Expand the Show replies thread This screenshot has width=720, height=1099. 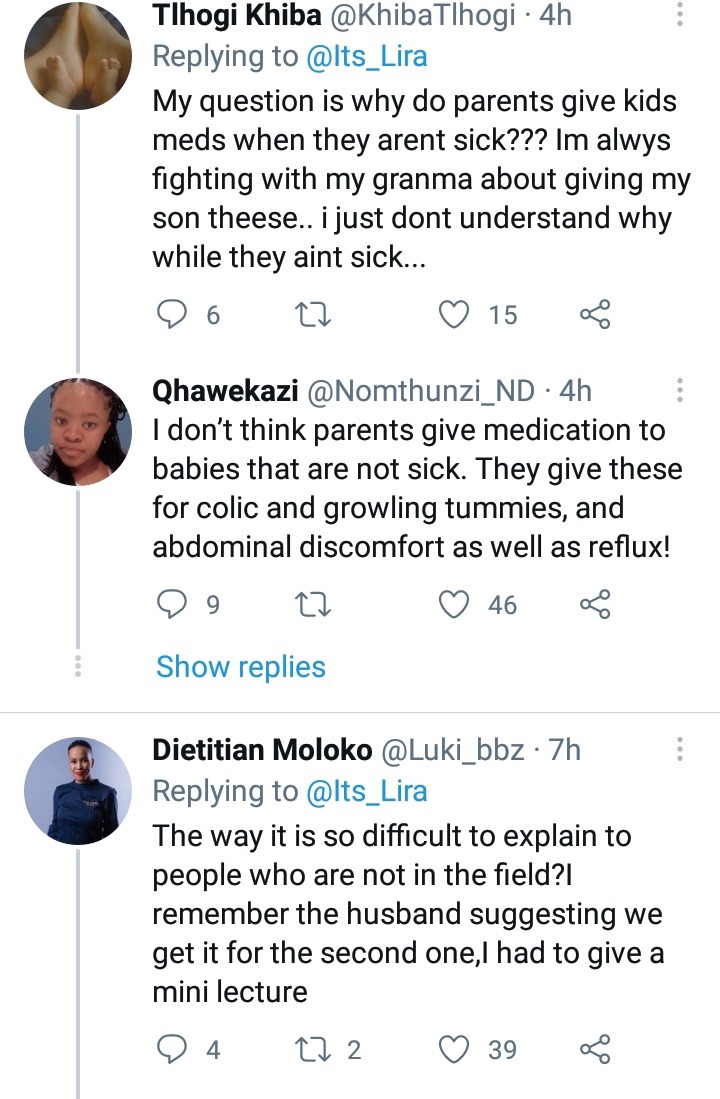click(x=240, y=667)
